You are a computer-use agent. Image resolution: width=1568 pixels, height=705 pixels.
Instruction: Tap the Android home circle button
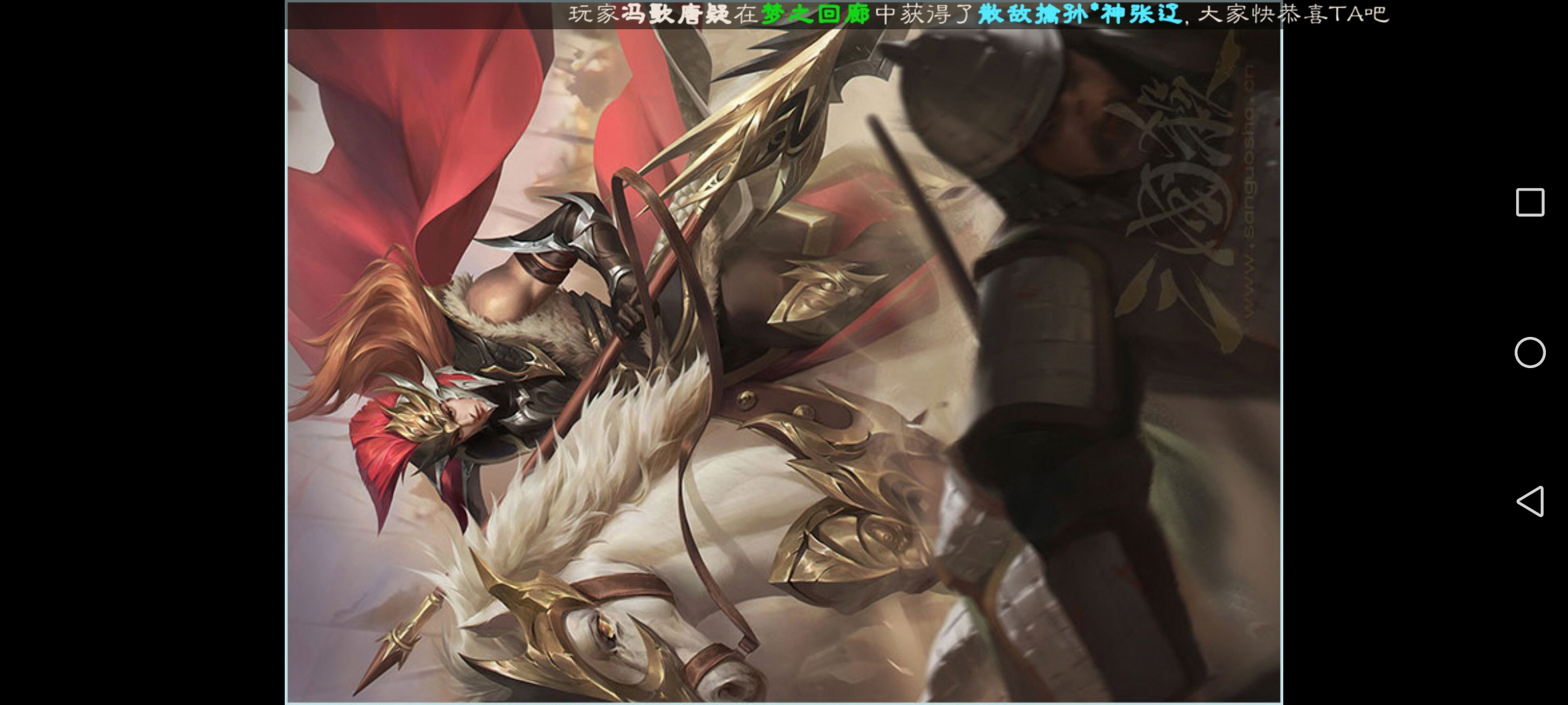(x=1530, y=352)
